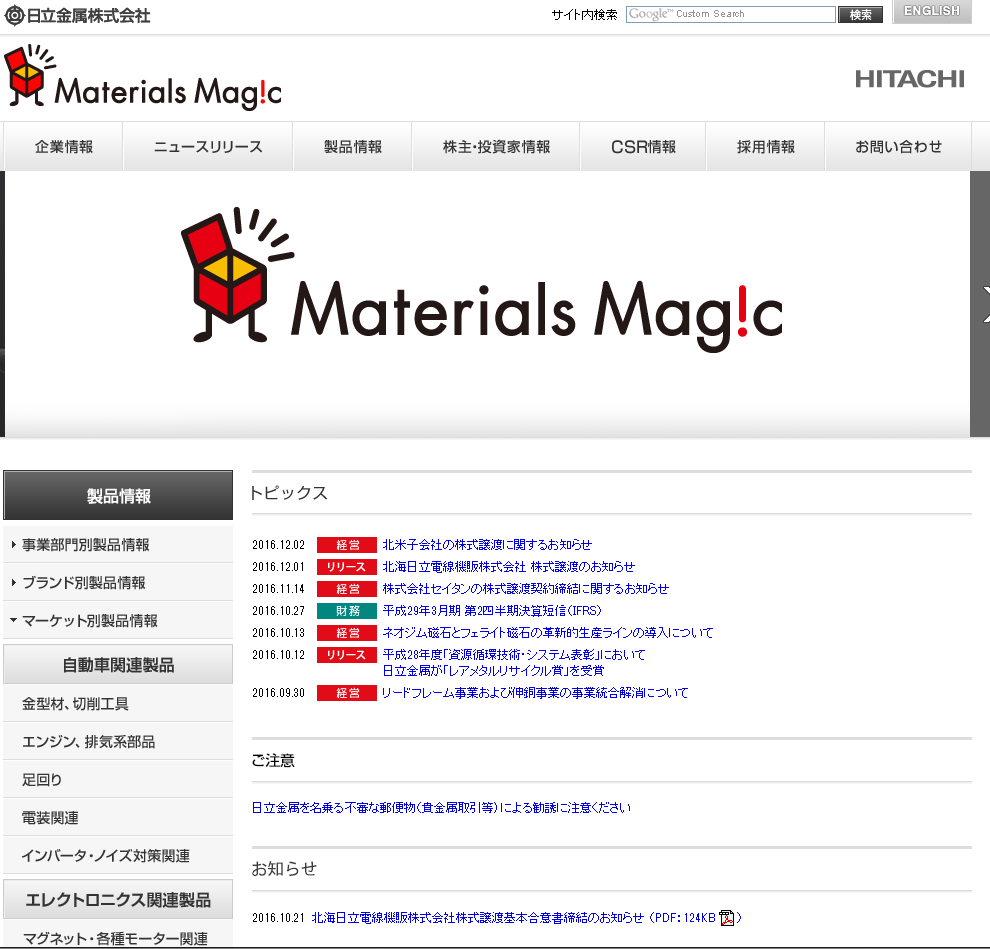Open the suspicious mail warning notice link
Viewport: 990px width, 949px height.
tap(441, 808)
